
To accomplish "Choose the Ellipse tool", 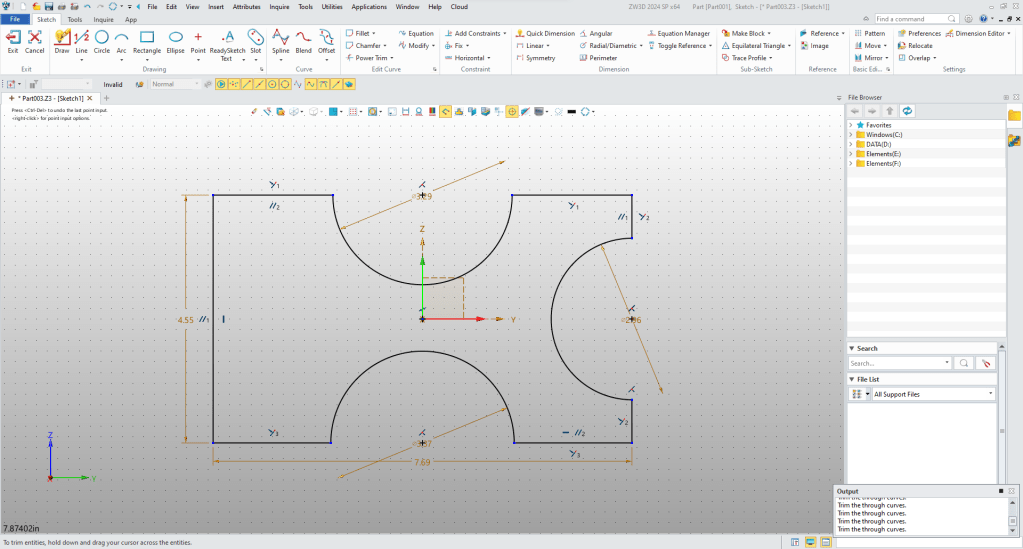I will pyautogui.click(x=175, y=38).
